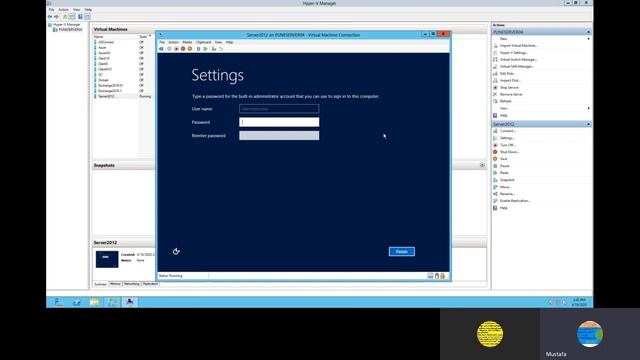Click Inspect Disk action
This screenshot has height=360, width=640.
(510, 80)
